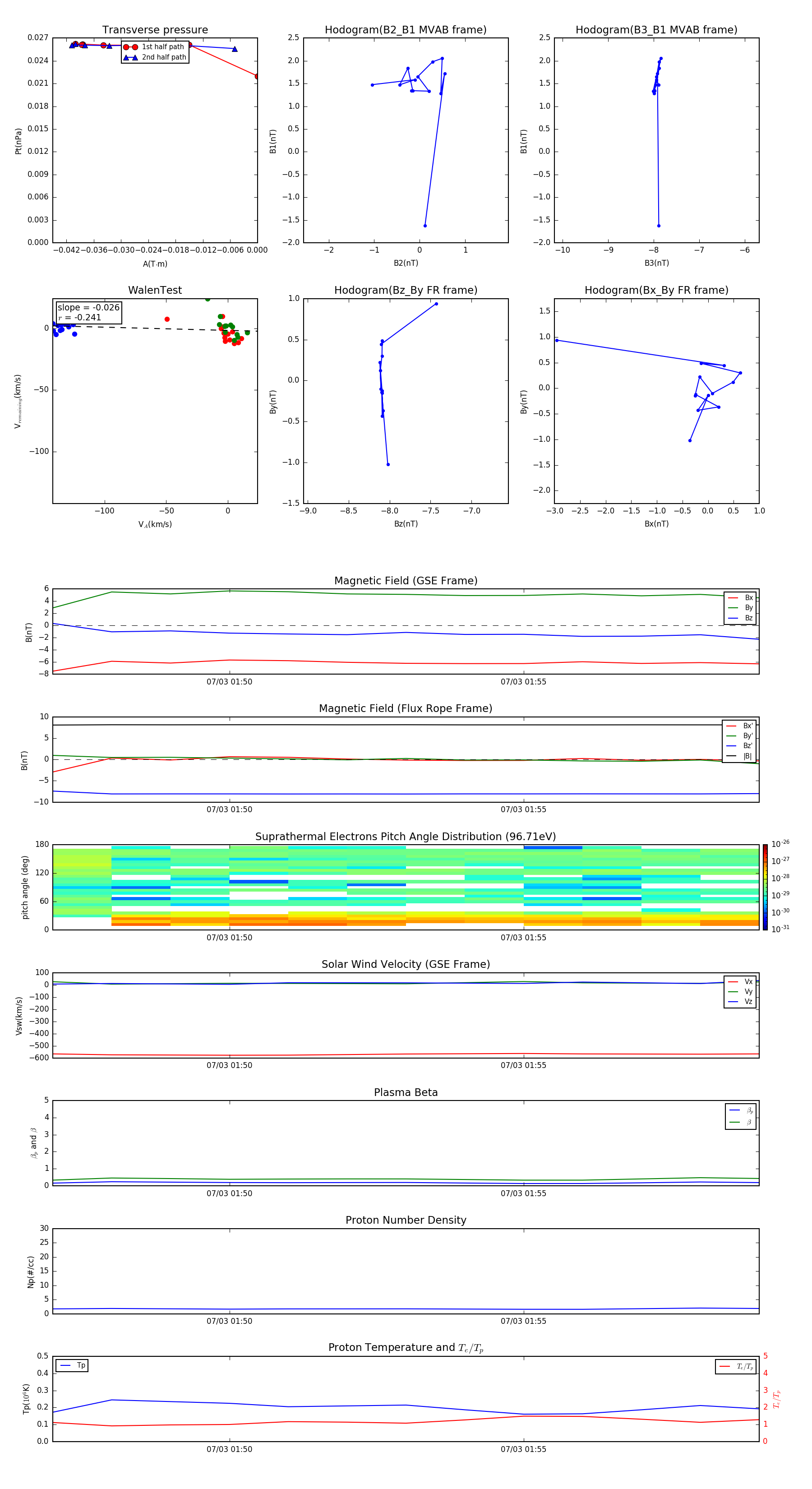Click the Bx' entry in Flux Rope legend

740,726
